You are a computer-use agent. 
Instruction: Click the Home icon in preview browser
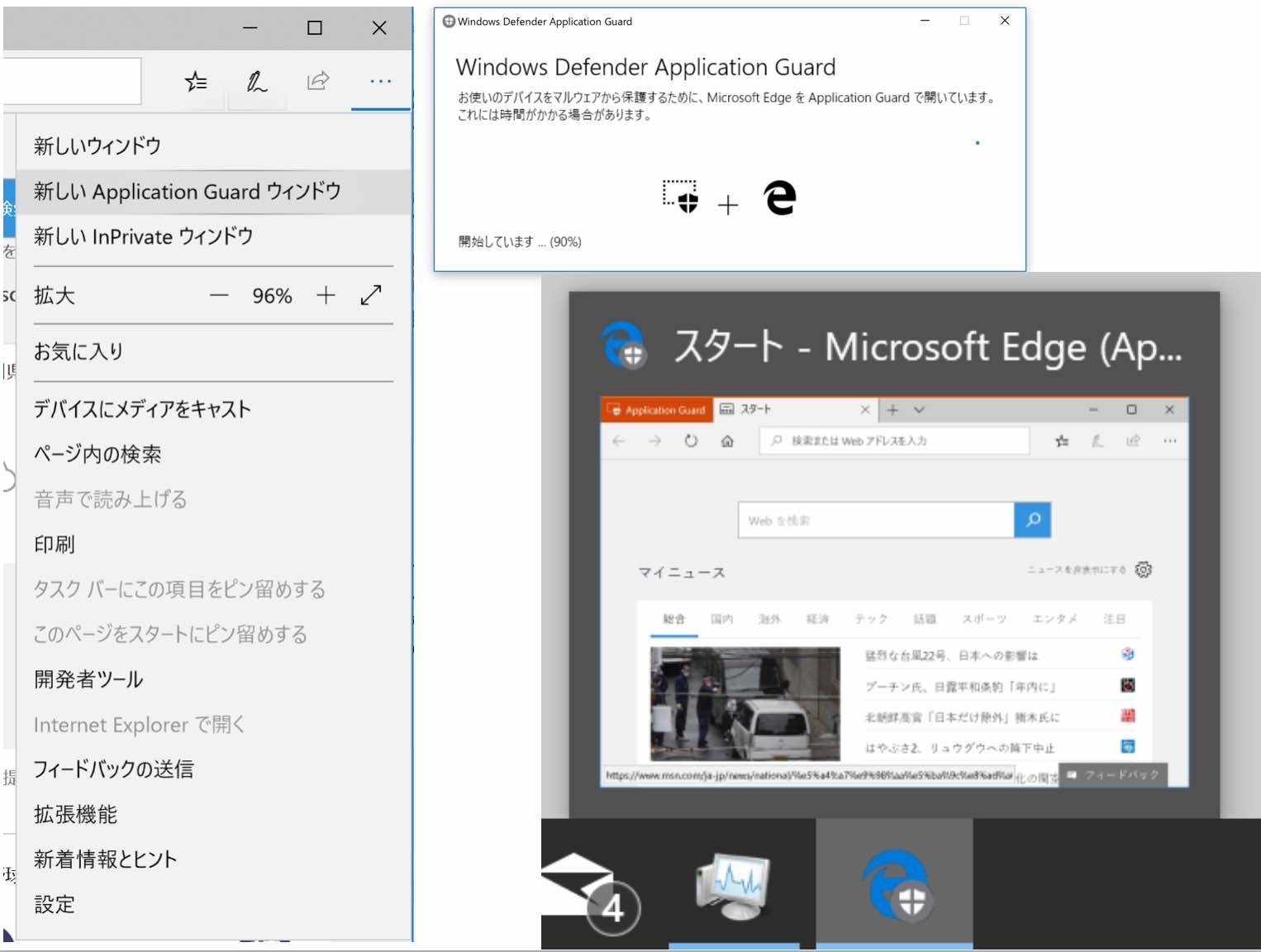click(x=727, y=441)
